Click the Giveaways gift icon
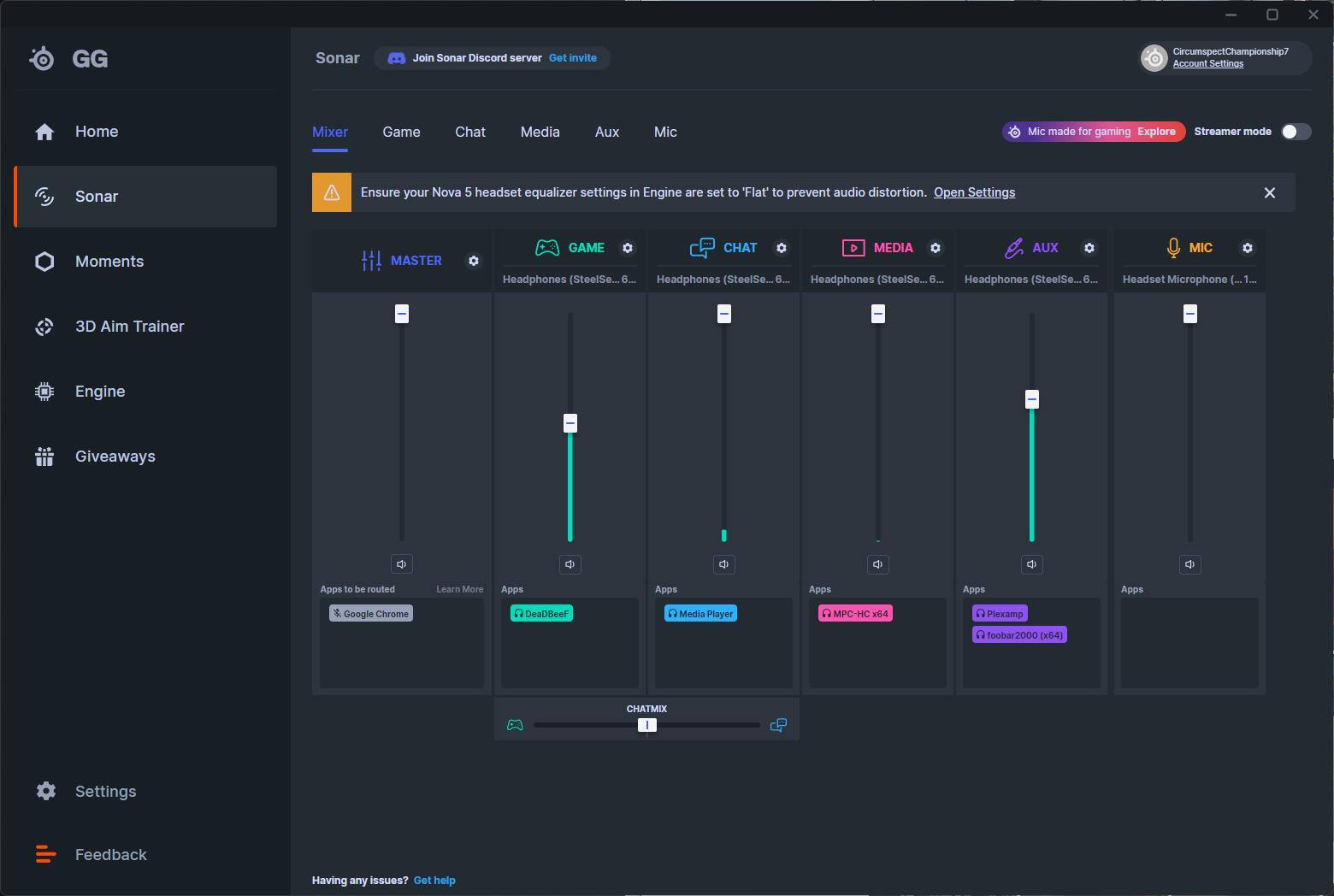The width and height of the screenshot is (1334, 896). click(x=44, y=457)
